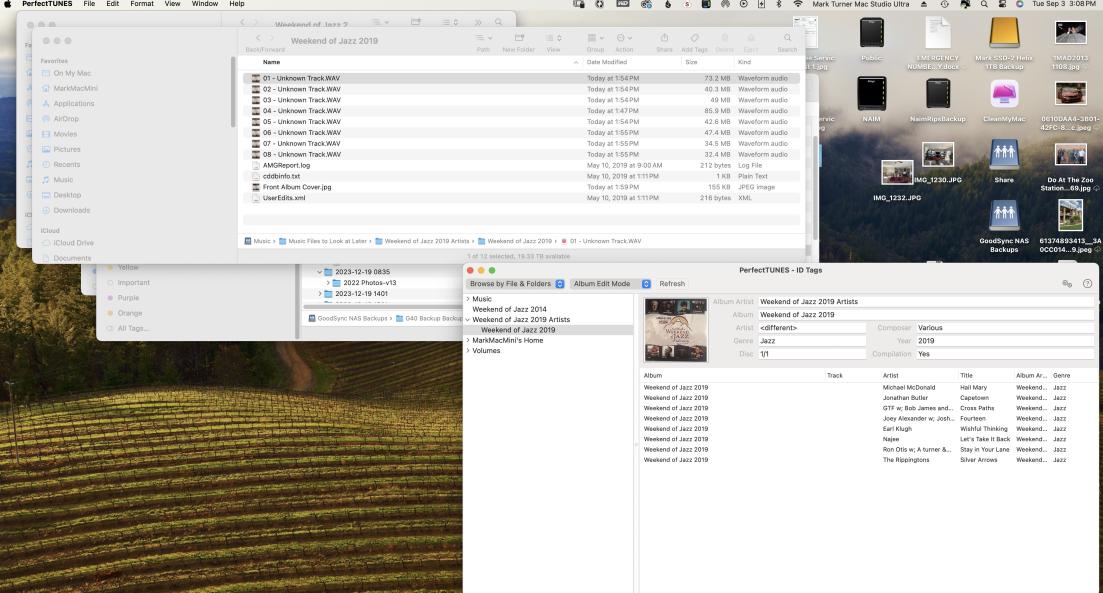Select the Earl Klugh Wishful Thinking row
The height and width of the screenshot is (593, 1103).
pos(869,429)
